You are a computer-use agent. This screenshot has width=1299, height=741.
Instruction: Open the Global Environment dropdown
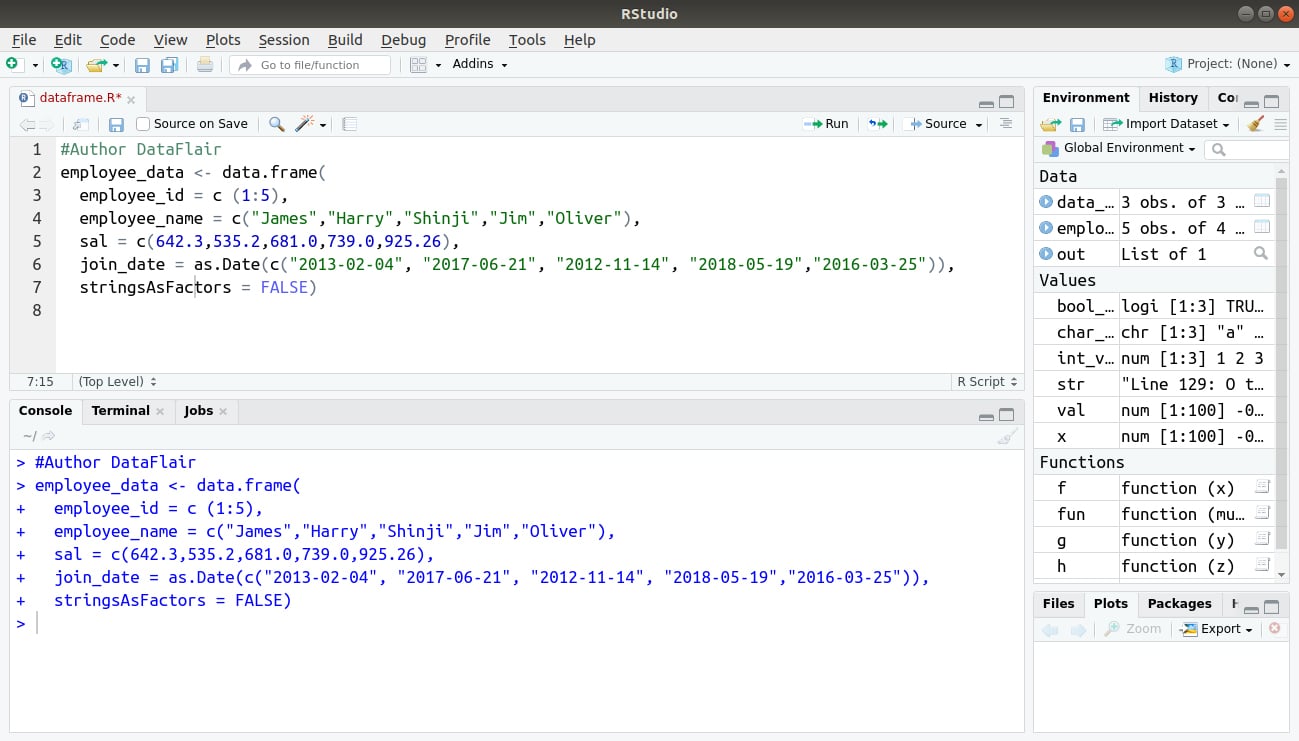click(x=1119, y=148)
